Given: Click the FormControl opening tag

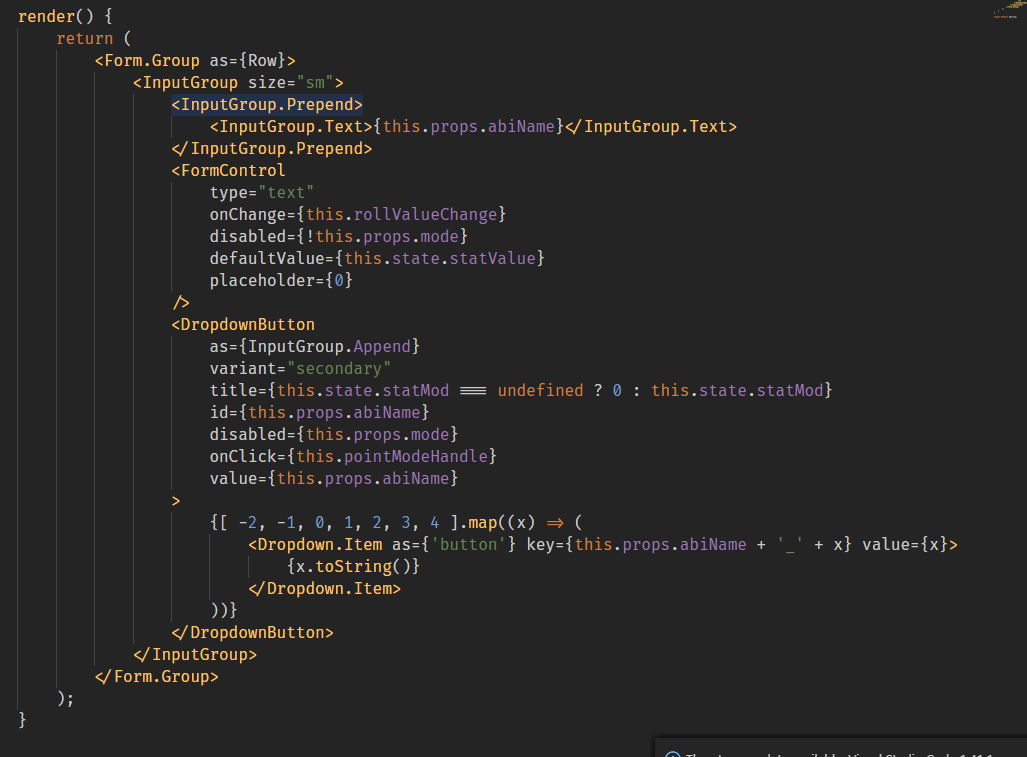Looking at the screenshot, I should 232,170.
